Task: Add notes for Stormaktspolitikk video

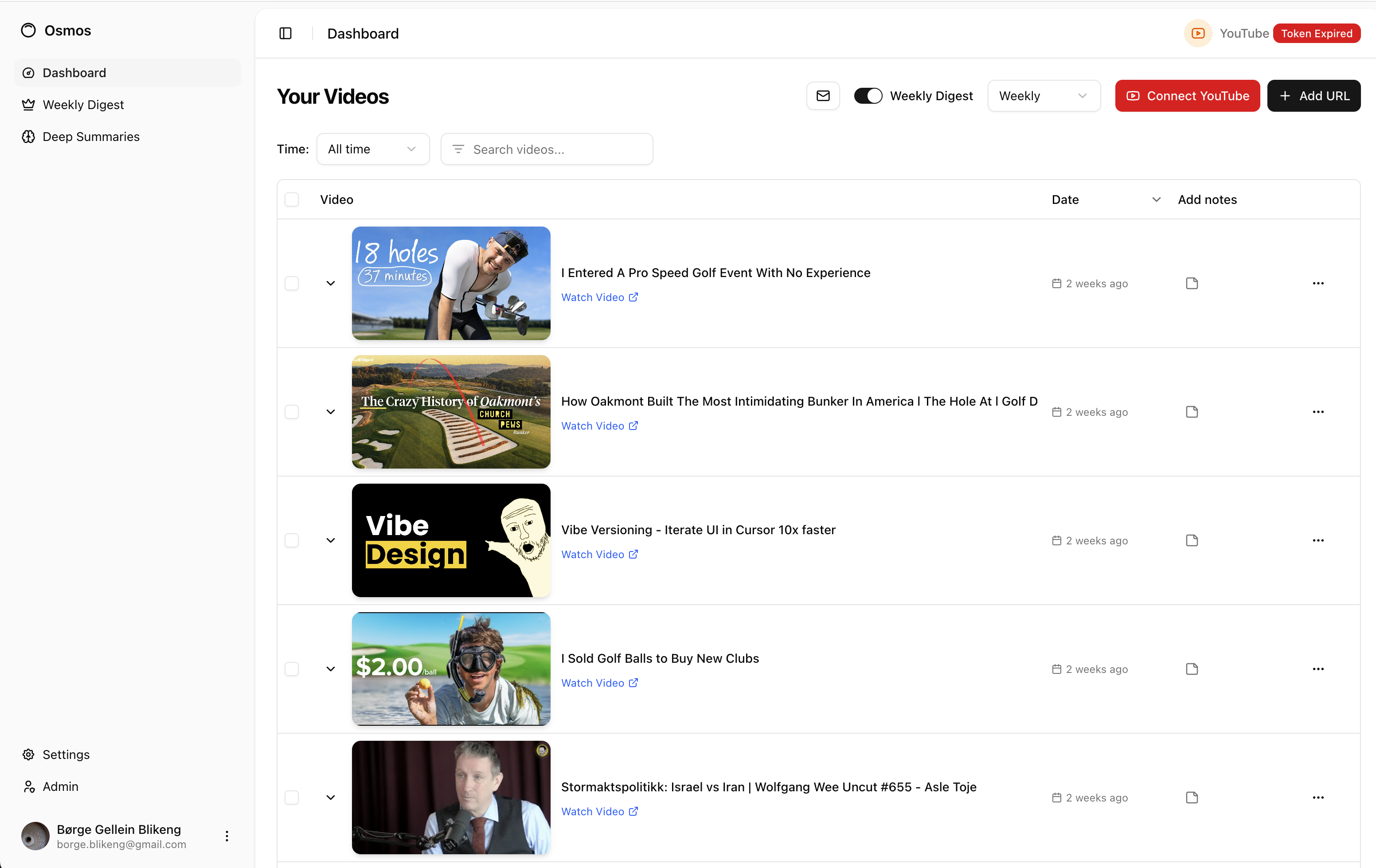Action: click(x=1192, y=798)
